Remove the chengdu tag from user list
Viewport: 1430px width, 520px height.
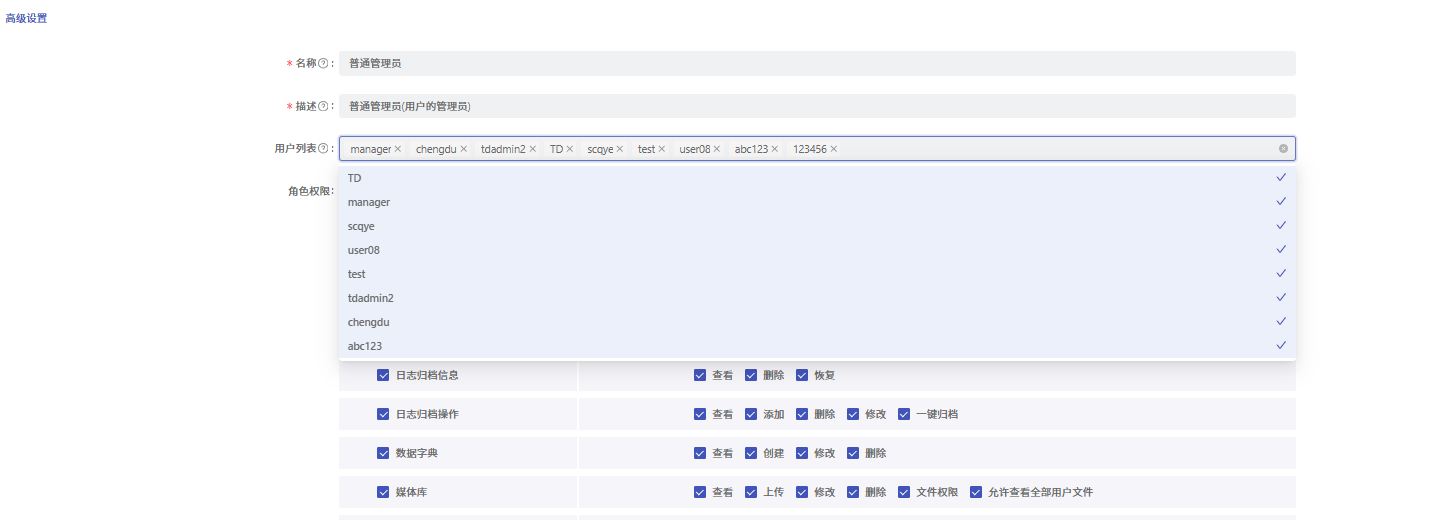tap(464, 149)
